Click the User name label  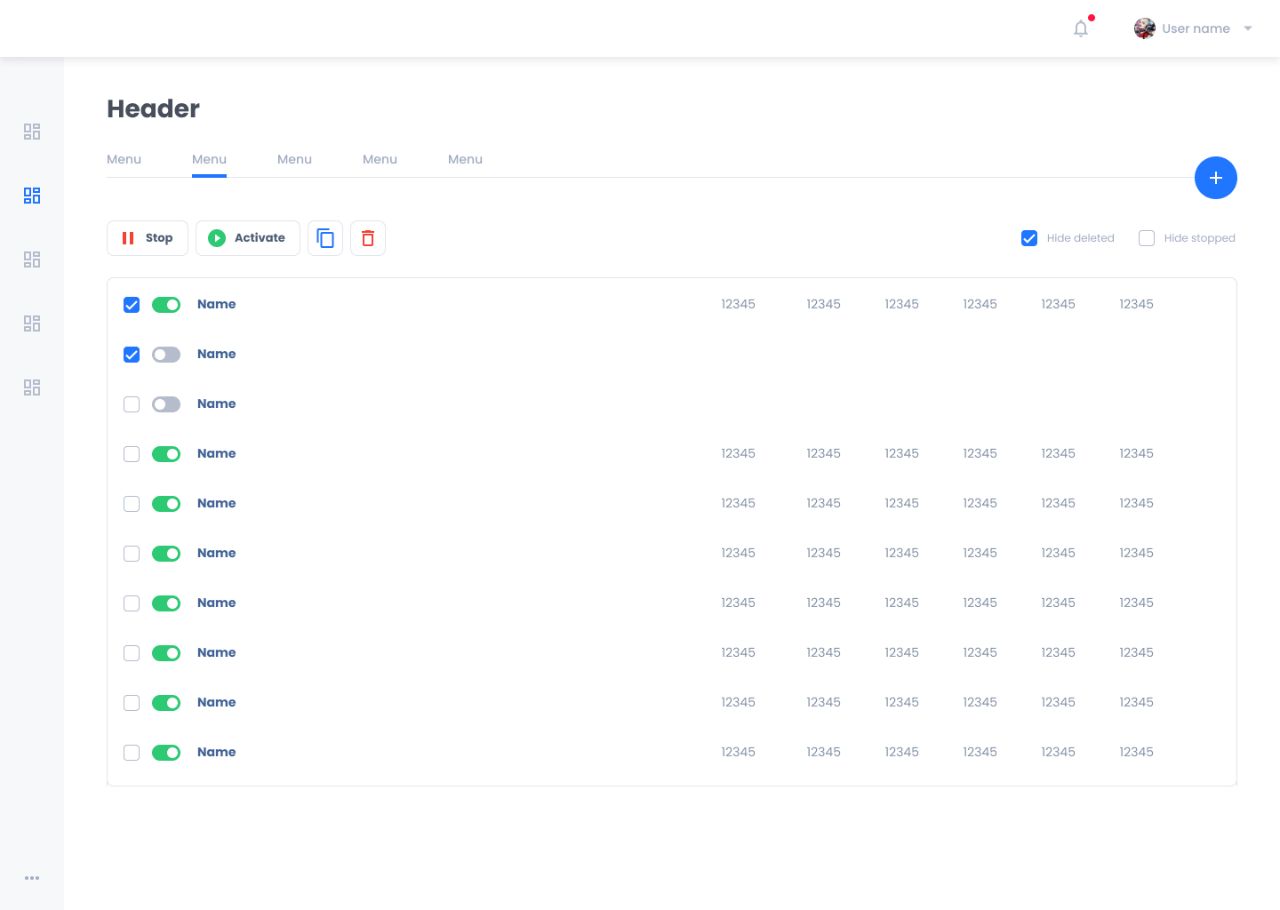1196,29
